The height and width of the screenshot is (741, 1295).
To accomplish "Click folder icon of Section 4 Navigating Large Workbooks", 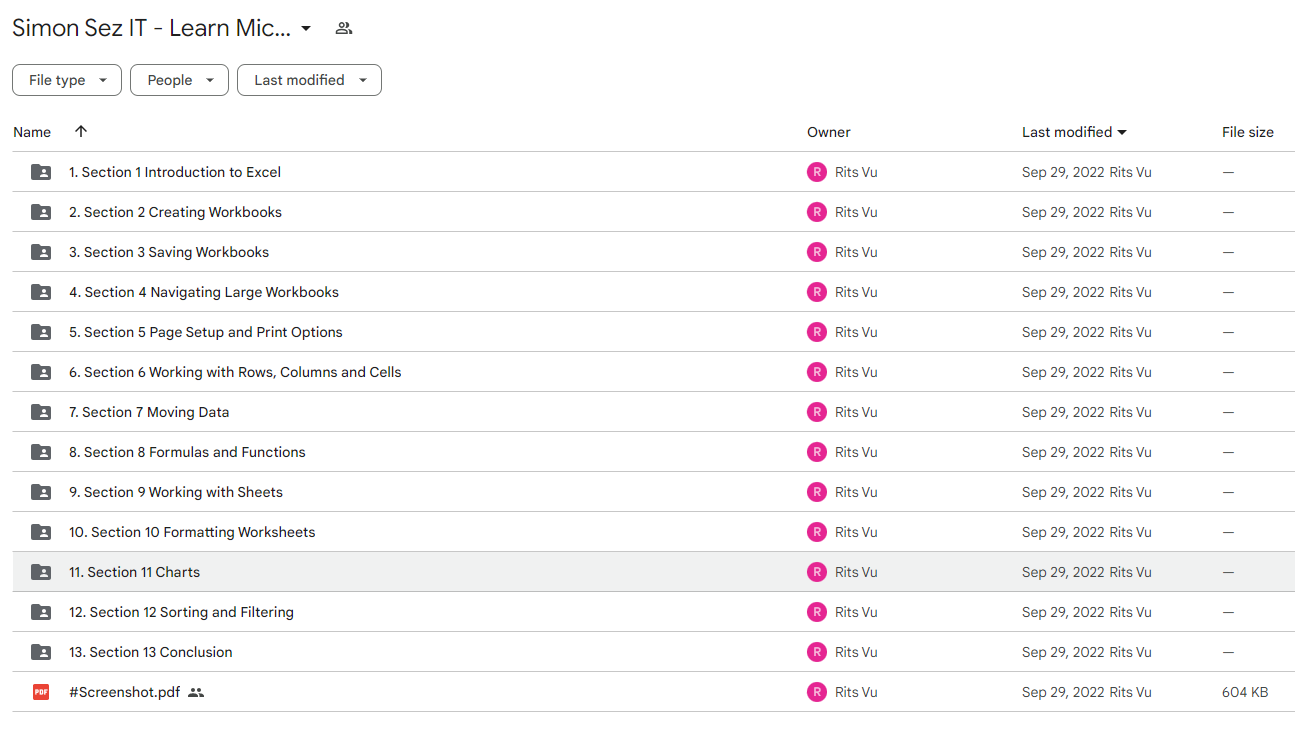I will [41, 292].
